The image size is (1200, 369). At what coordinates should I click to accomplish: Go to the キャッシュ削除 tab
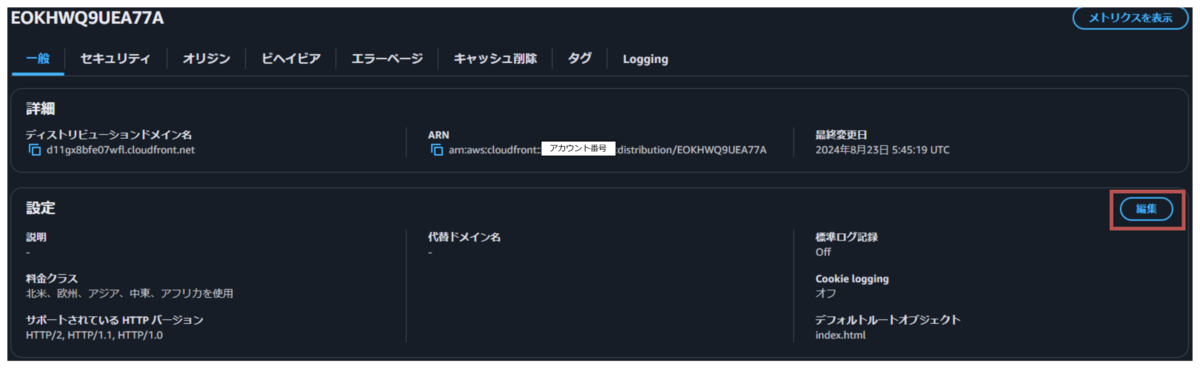(x=495, y=59)
